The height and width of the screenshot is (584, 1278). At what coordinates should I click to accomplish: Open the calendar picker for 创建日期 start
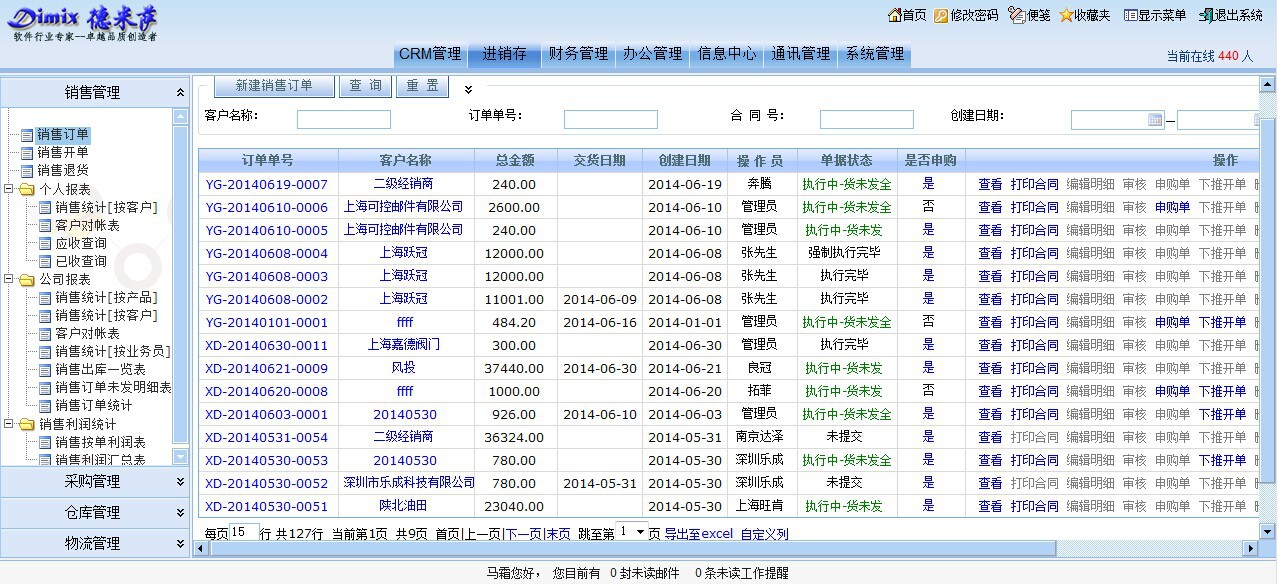click(x=1155, y=120)
